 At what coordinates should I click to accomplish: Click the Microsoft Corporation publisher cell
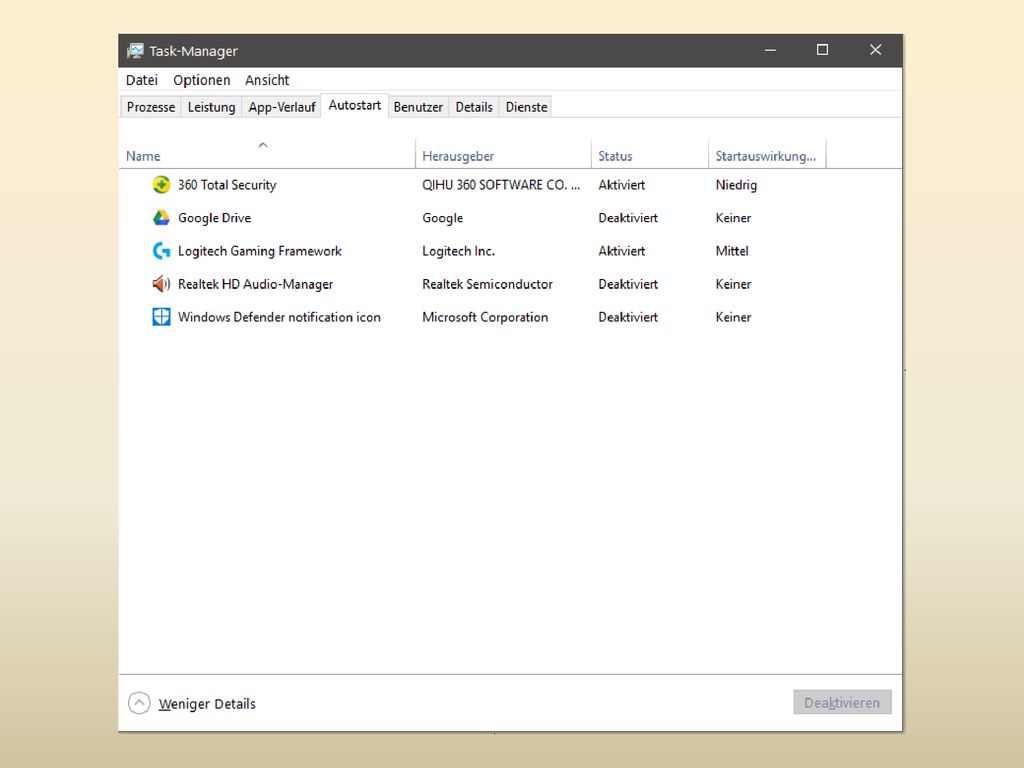coord(485,317)
